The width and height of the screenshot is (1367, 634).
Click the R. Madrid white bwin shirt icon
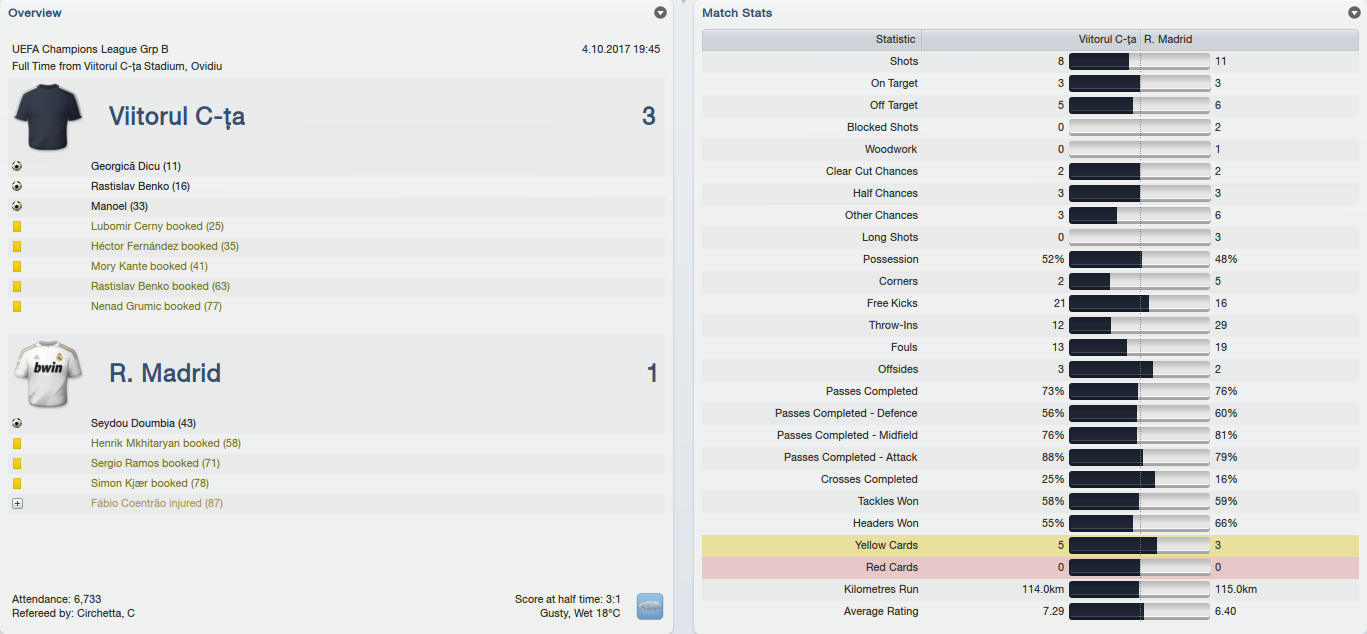(x=48, y=373)
